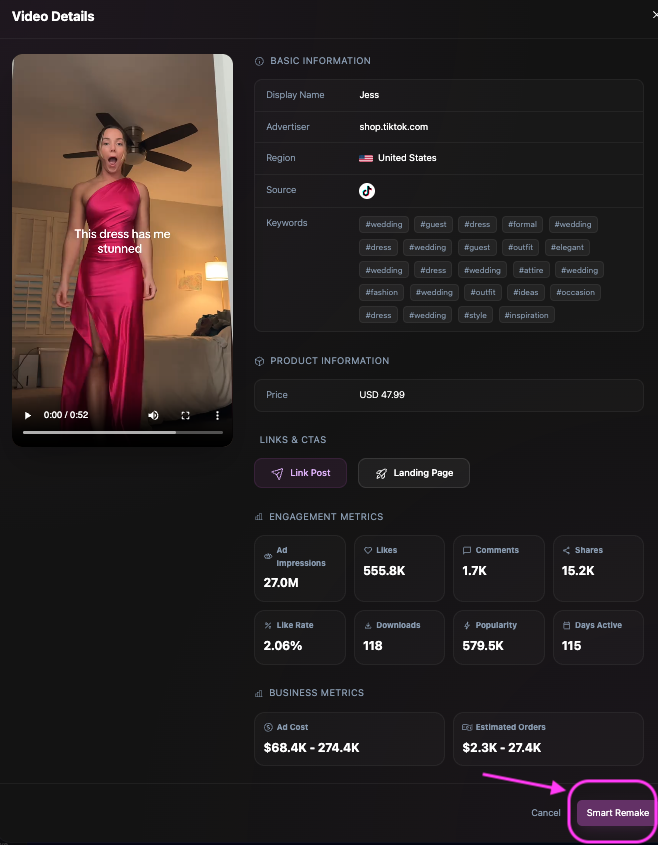Click the TikTok source icon
658x845 pixels.
(367, 190)
